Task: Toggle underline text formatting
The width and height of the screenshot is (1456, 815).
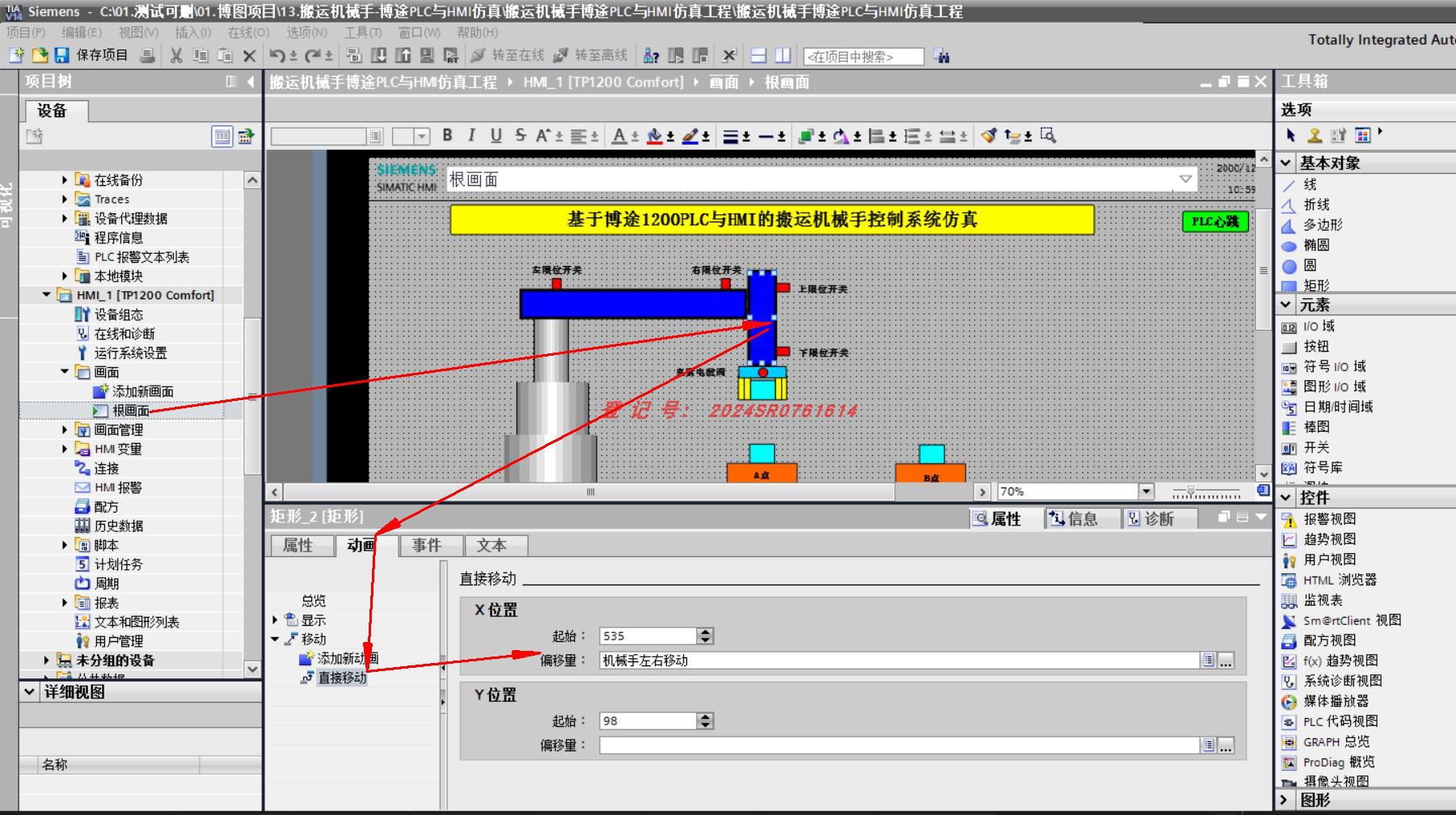Action: pyautogui.click(x=496, y=136)
